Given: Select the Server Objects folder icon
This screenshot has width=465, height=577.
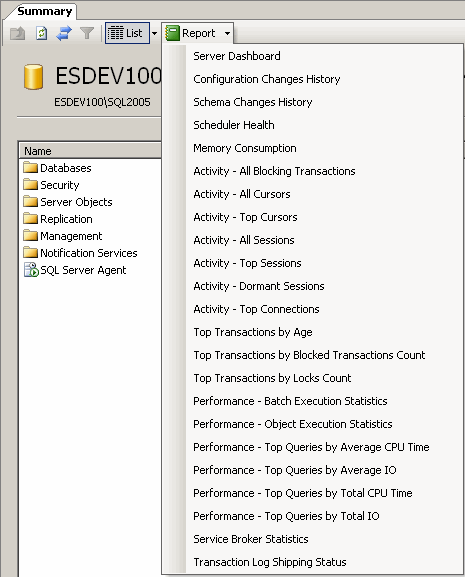Looking at the screenshot, I should (x=30, y=202).
